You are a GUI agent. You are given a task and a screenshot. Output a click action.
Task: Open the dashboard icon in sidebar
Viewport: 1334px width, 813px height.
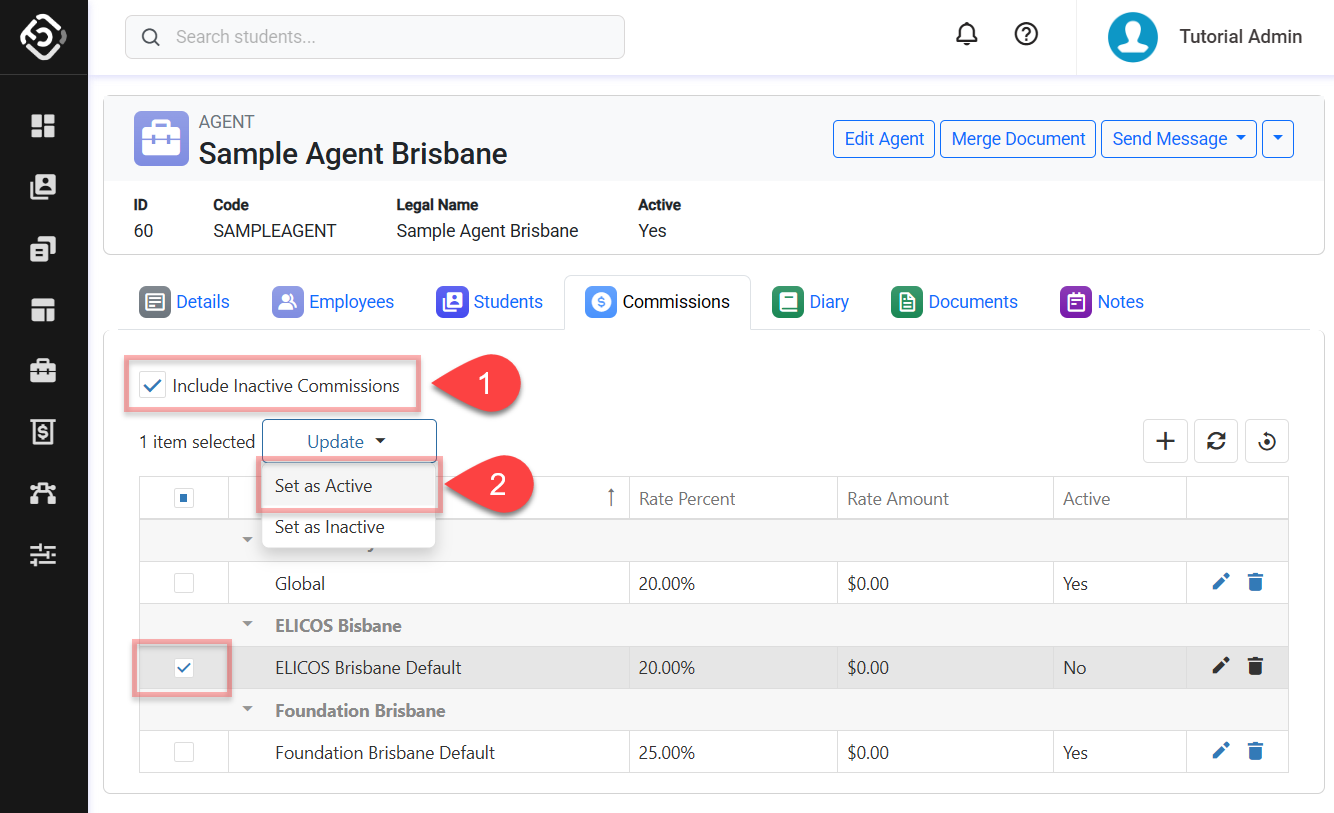43,126
